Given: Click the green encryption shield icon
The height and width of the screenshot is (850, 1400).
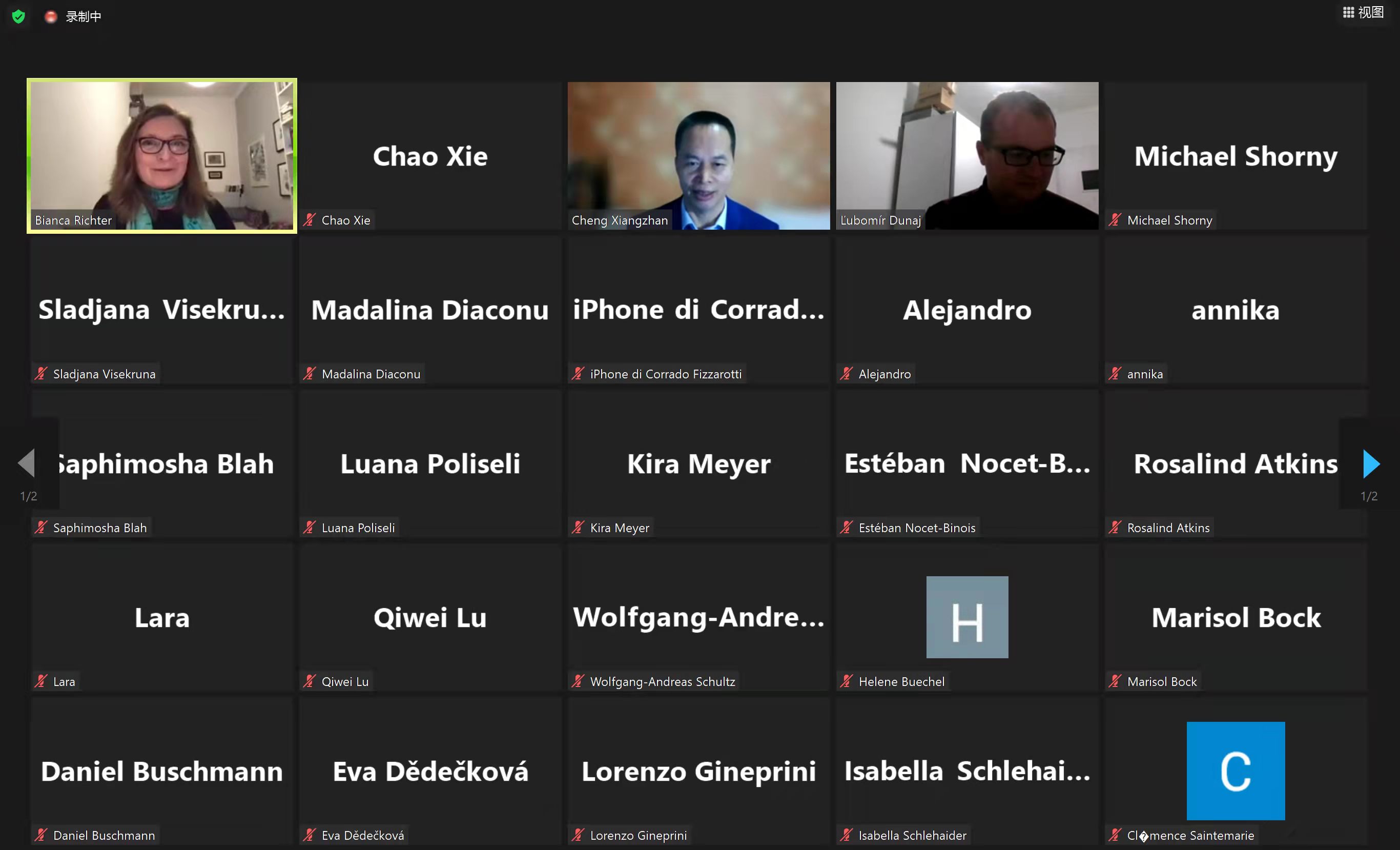Looking at the screenshot, I should click(18, 16).
